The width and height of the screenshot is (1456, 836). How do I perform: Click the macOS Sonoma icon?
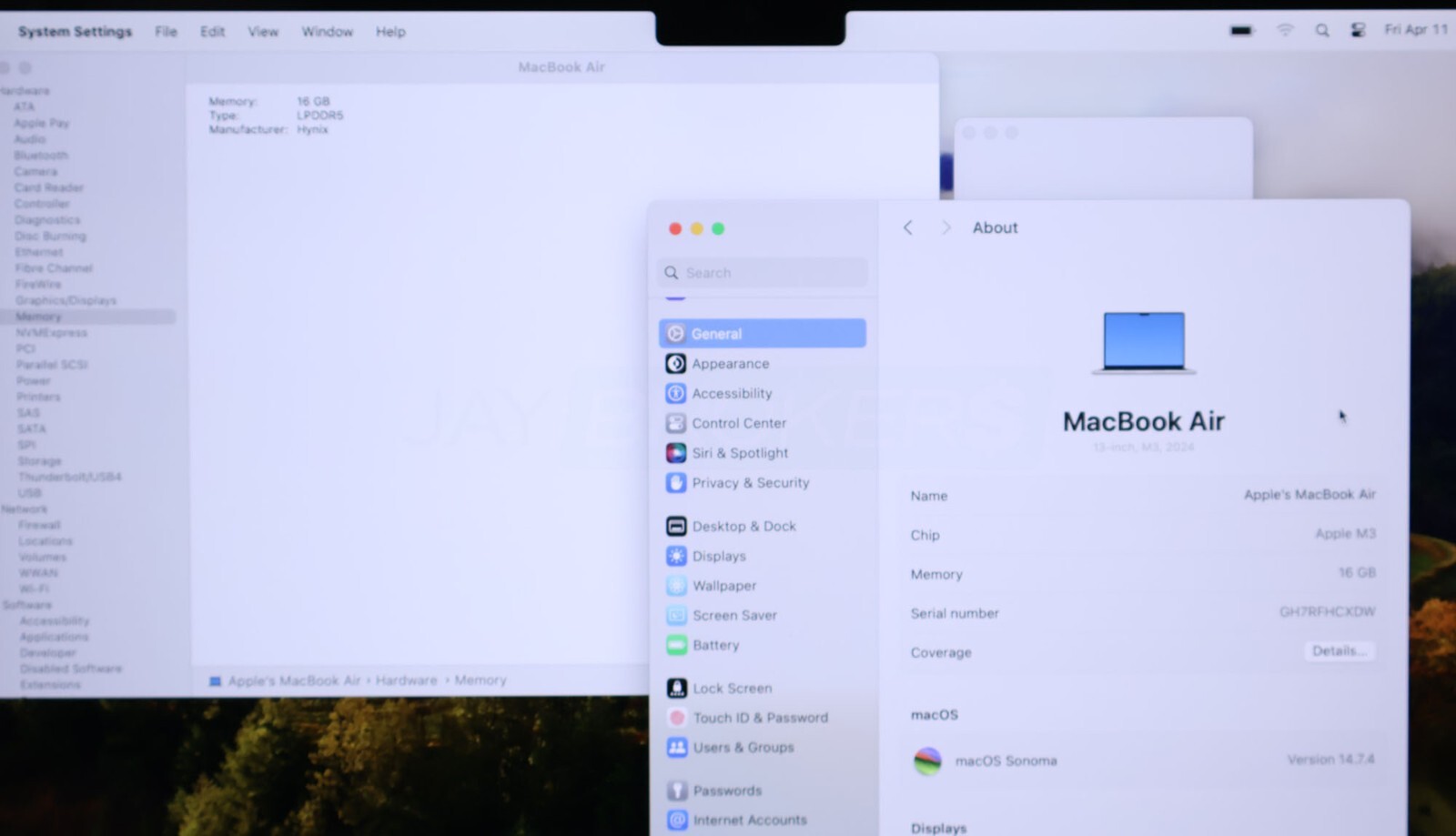point(927,760)
